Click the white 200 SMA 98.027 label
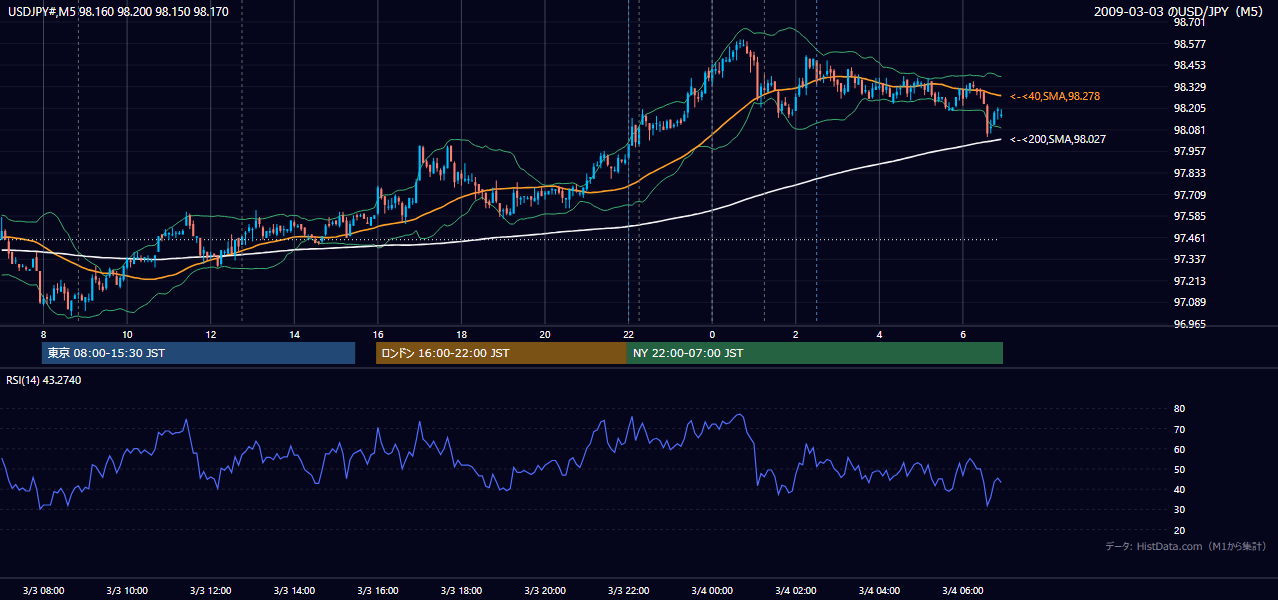1278x600 pixels. tap(1058, 139)
